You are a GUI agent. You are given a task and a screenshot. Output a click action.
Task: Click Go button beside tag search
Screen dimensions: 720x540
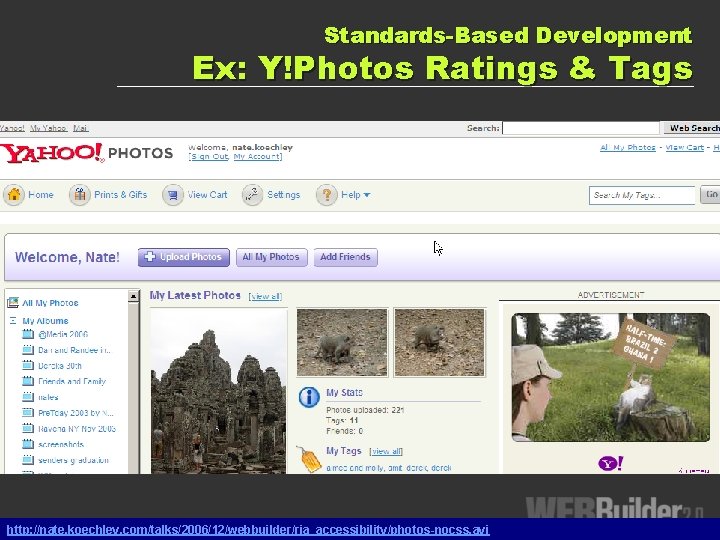[710, 195]
